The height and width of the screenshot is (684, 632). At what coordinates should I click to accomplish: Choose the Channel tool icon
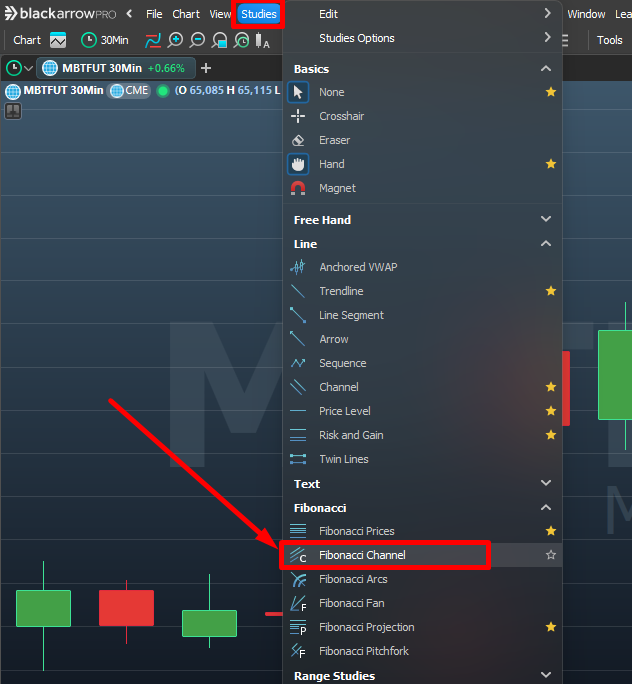click(298, 387)
